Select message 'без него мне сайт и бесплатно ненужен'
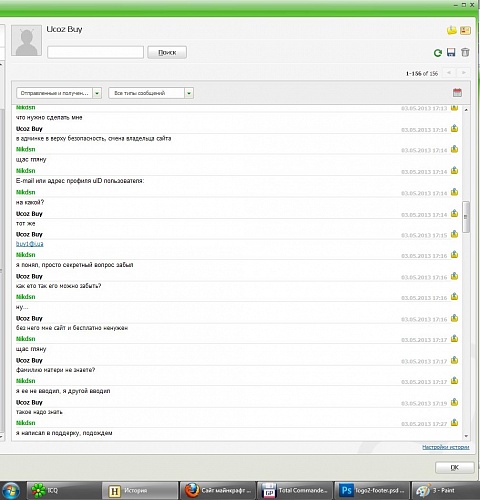Screen dimensions: 480x500 pos(72,328)
